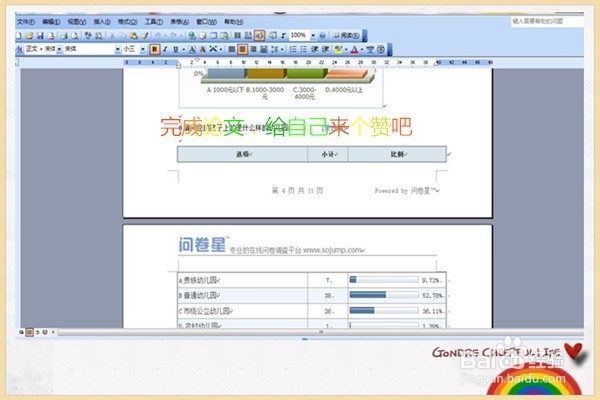Activate the Format Painter brush

coord(145,36)
